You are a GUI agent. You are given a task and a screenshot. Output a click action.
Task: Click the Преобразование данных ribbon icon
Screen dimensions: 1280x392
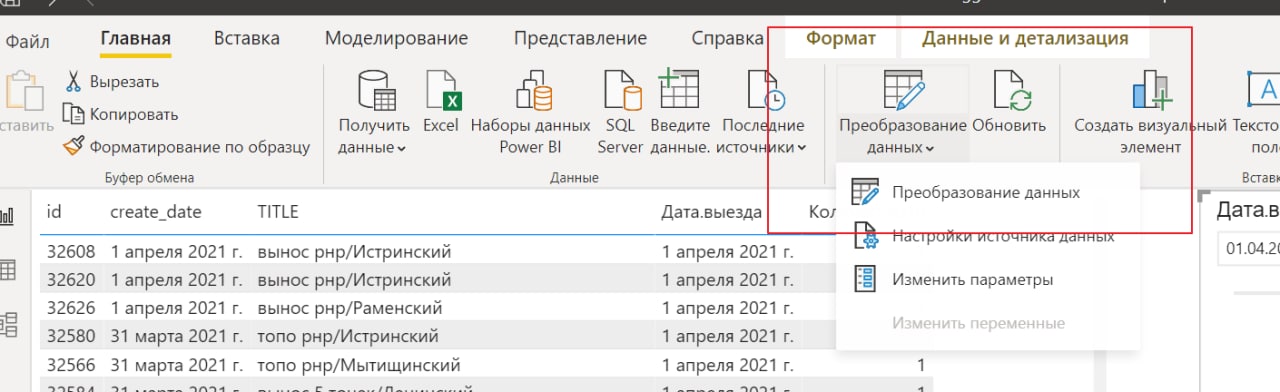pos(903,91)
